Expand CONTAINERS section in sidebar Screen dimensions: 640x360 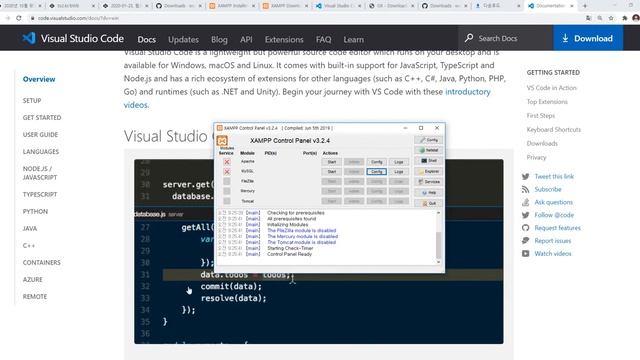[x=42, y=262]
